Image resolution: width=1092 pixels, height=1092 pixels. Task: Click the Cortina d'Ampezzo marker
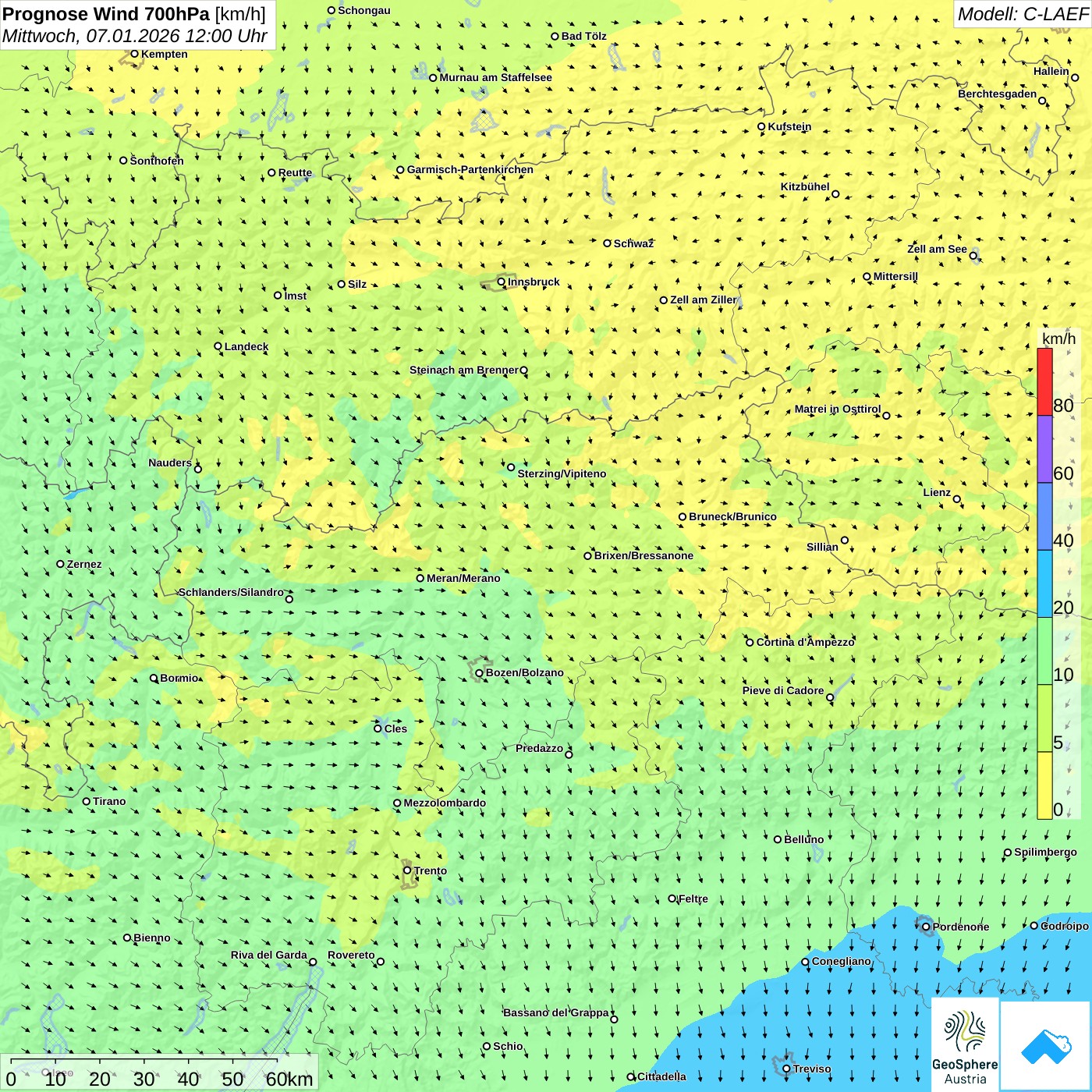pyautogui.click(x=750, y=642)
